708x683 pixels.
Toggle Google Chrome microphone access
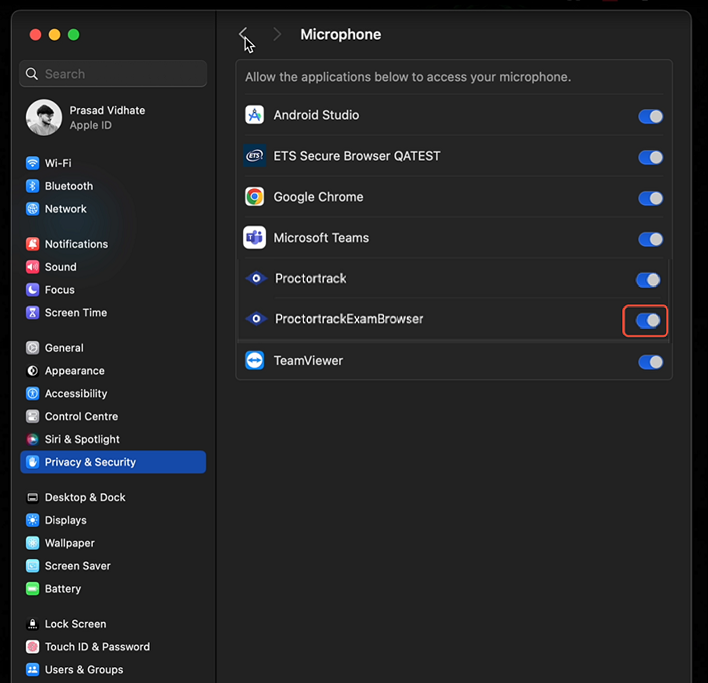tap(651, 198)
